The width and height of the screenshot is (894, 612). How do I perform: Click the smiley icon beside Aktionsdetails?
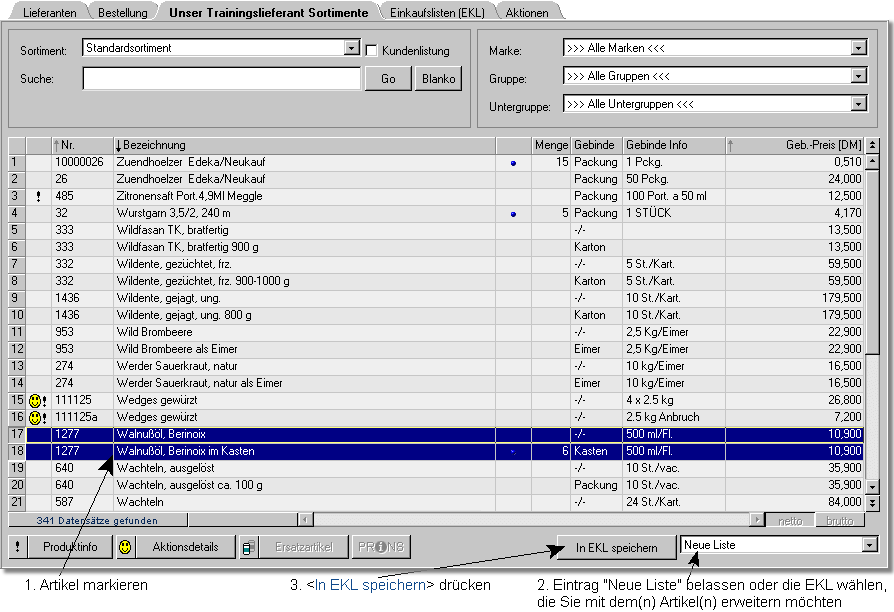pyautogui.click(x=125, y=547)
